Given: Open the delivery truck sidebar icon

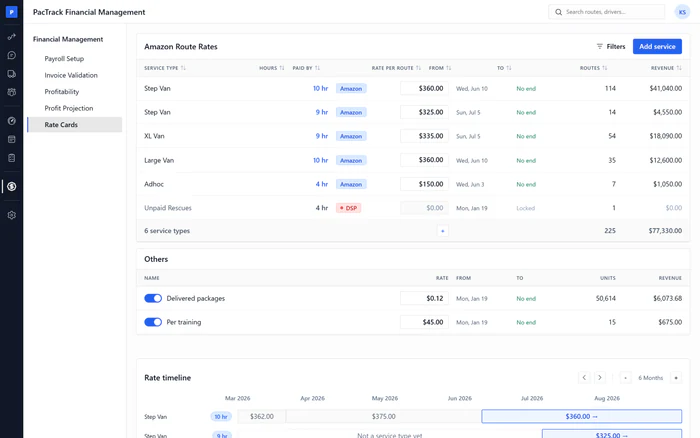Looking at the screenshot, I should (12, 74).
